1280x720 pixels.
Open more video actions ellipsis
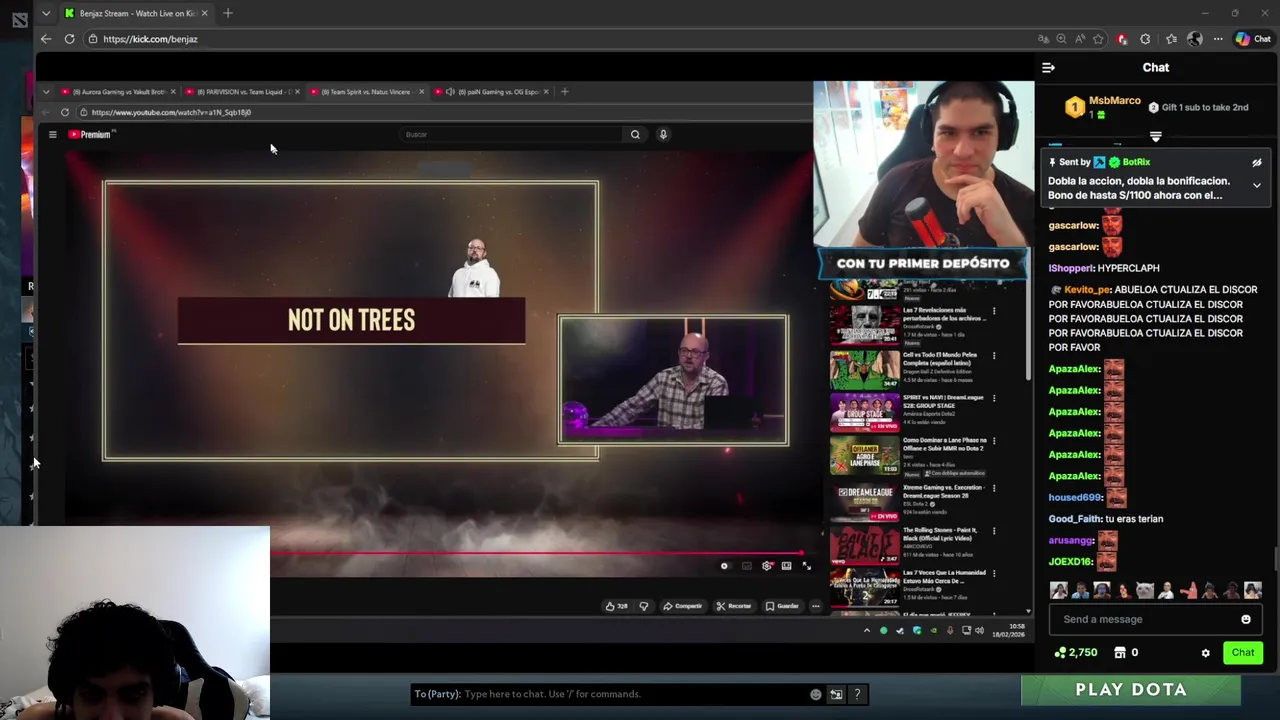click(x=816, y=606)
